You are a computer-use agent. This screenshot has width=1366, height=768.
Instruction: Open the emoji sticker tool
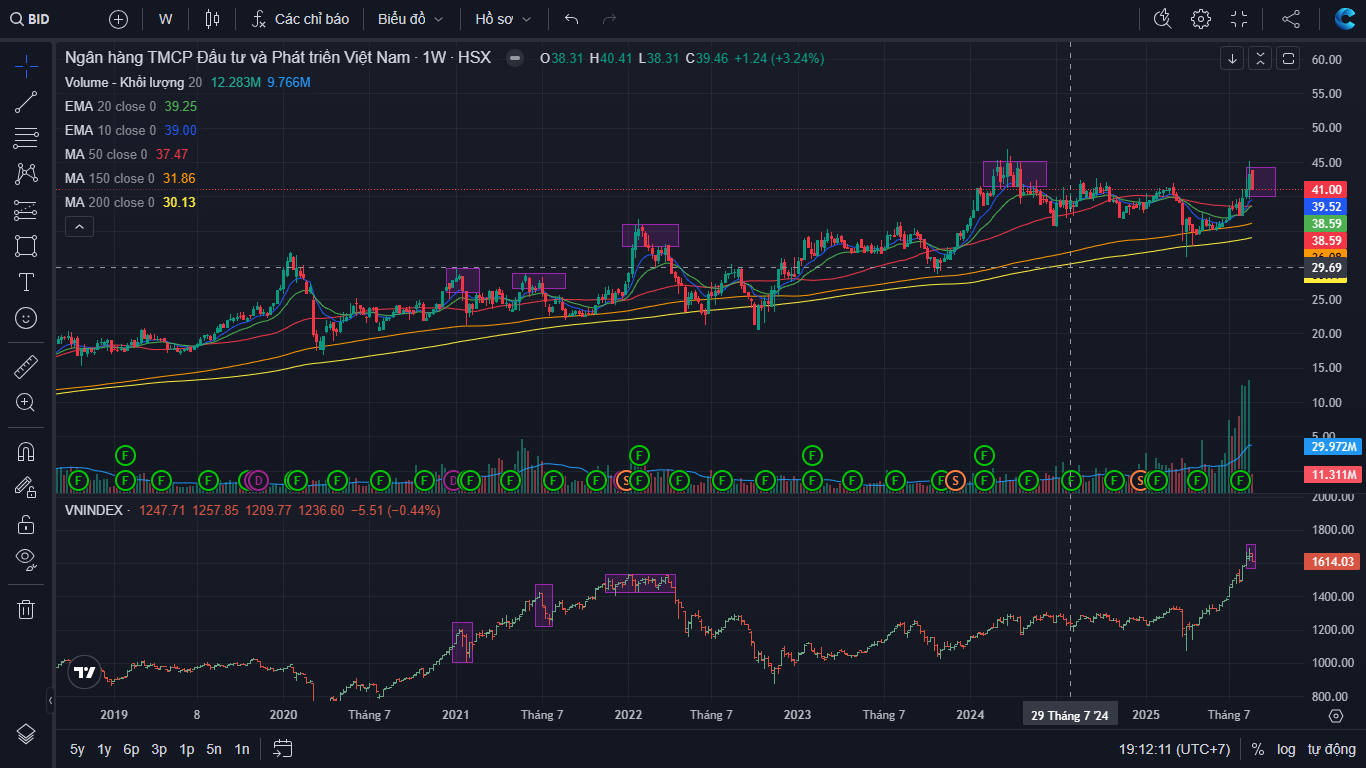(x=26, y=318)
